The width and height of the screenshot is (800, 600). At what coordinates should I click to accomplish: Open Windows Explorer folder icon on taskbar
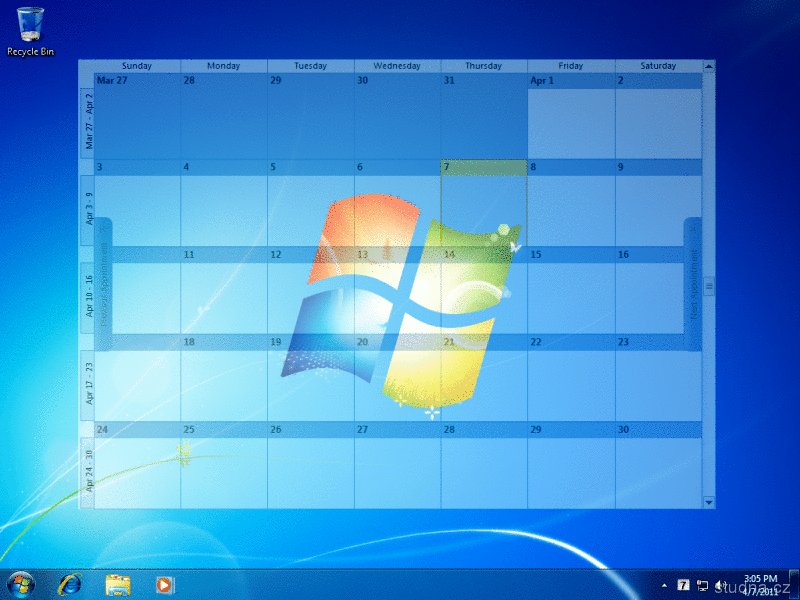click(118, 583)
